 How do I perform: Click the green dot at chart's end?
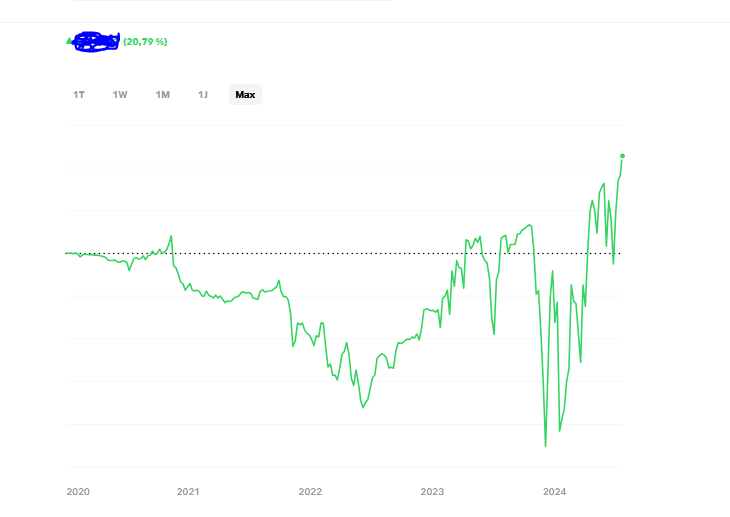[622, 156]
